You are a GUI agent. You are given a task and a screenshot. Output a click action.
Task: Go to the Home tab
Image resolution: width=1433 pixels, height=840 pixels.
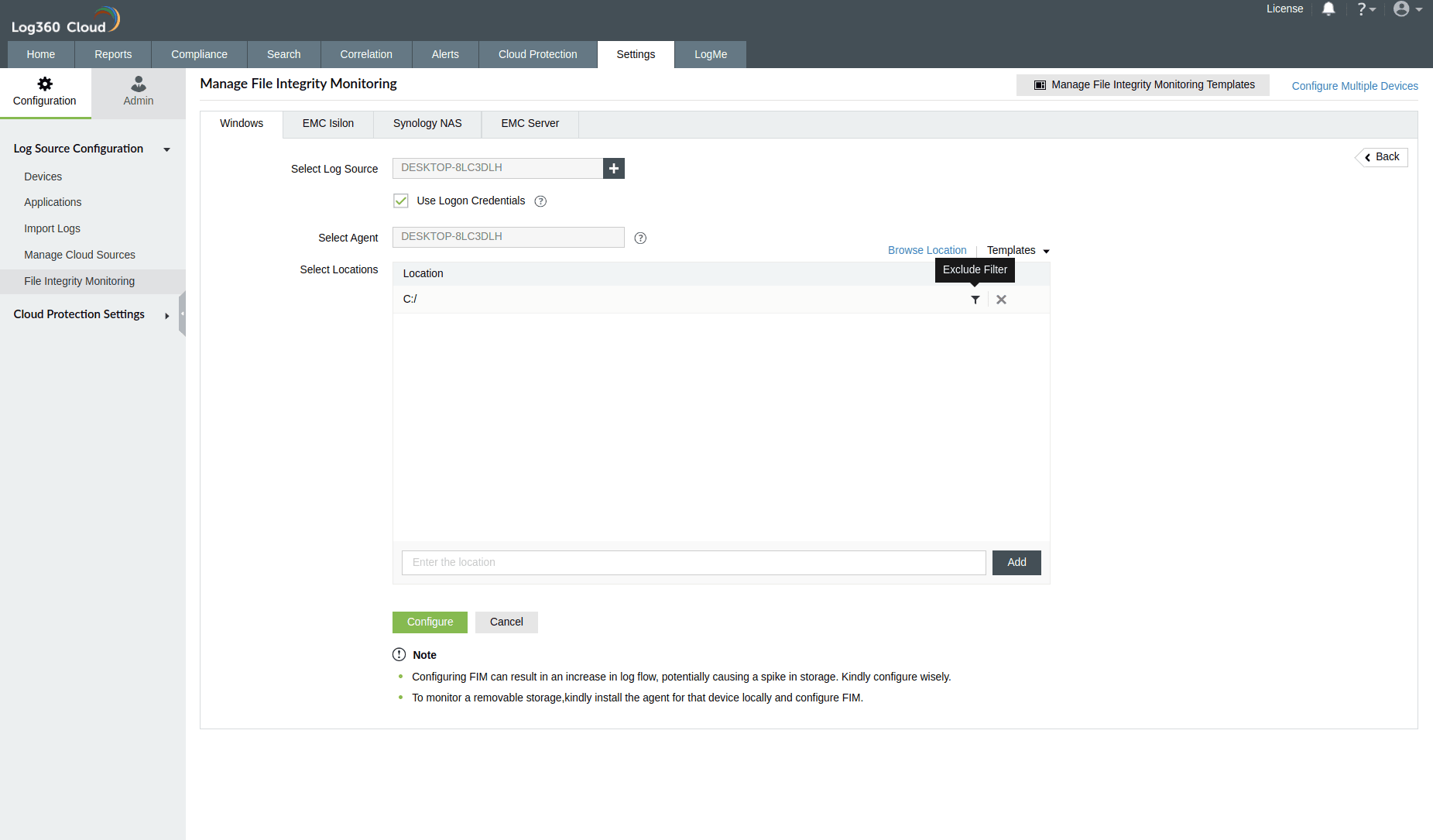point(41,54)
